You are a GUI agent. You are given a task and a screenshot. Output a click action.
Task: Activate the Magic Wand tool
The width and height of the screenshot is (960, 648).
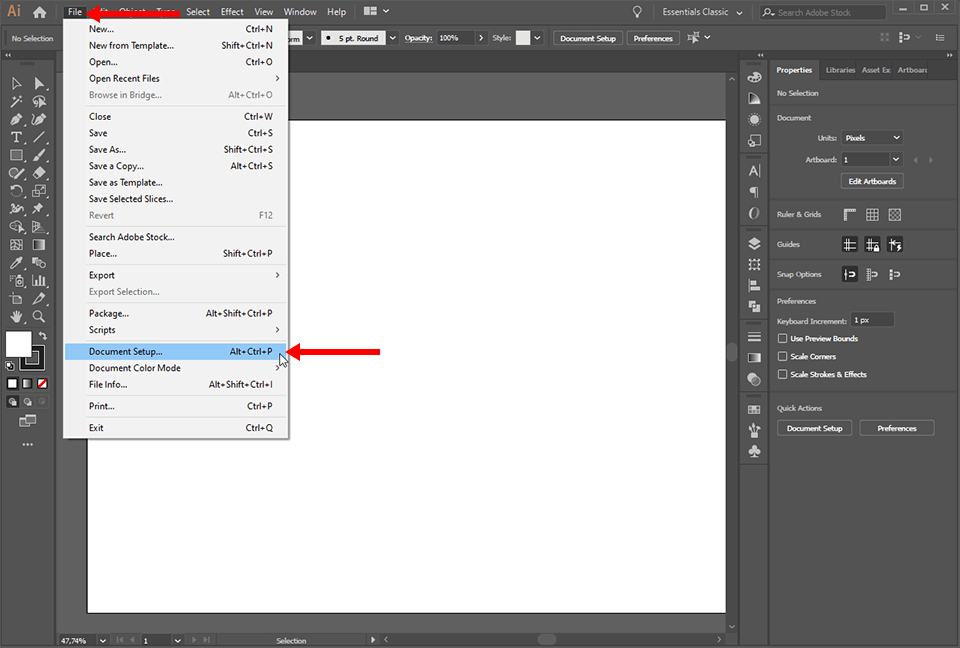(16, 101)
